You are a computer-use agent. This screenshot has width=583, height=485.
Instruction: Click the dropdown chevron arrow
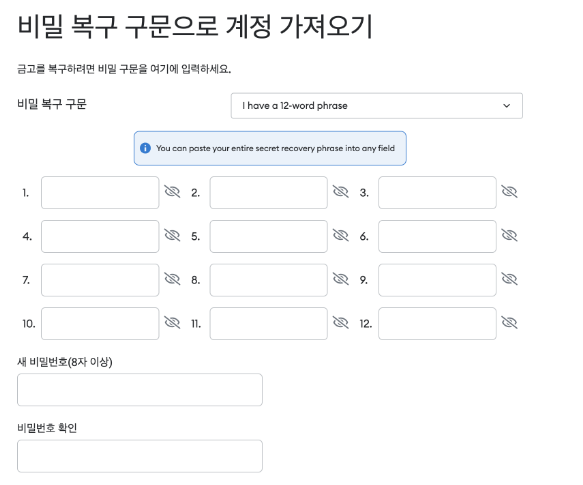point(506,106)
